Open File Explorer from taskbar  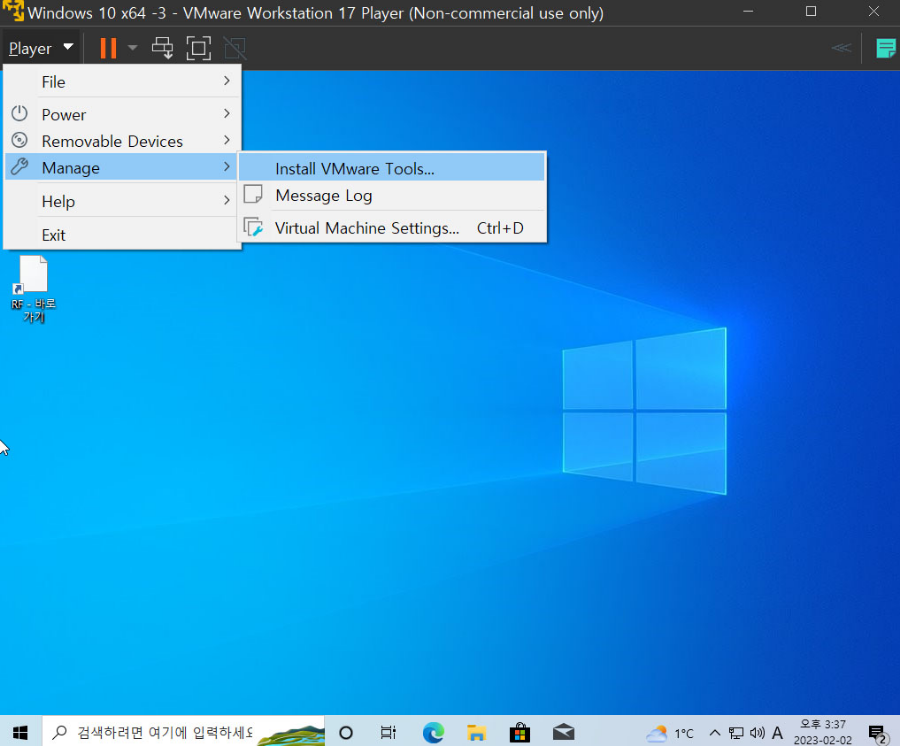coord(476,732)
